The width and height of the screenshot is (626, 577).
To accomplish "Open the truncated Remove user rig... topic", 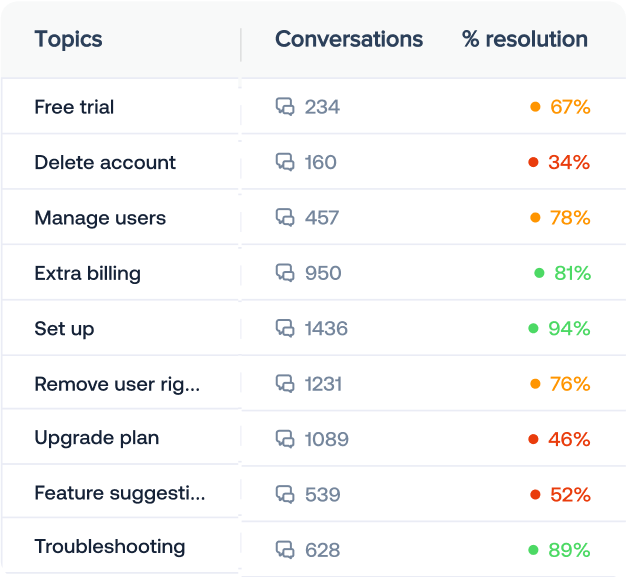I will (117, 384).
